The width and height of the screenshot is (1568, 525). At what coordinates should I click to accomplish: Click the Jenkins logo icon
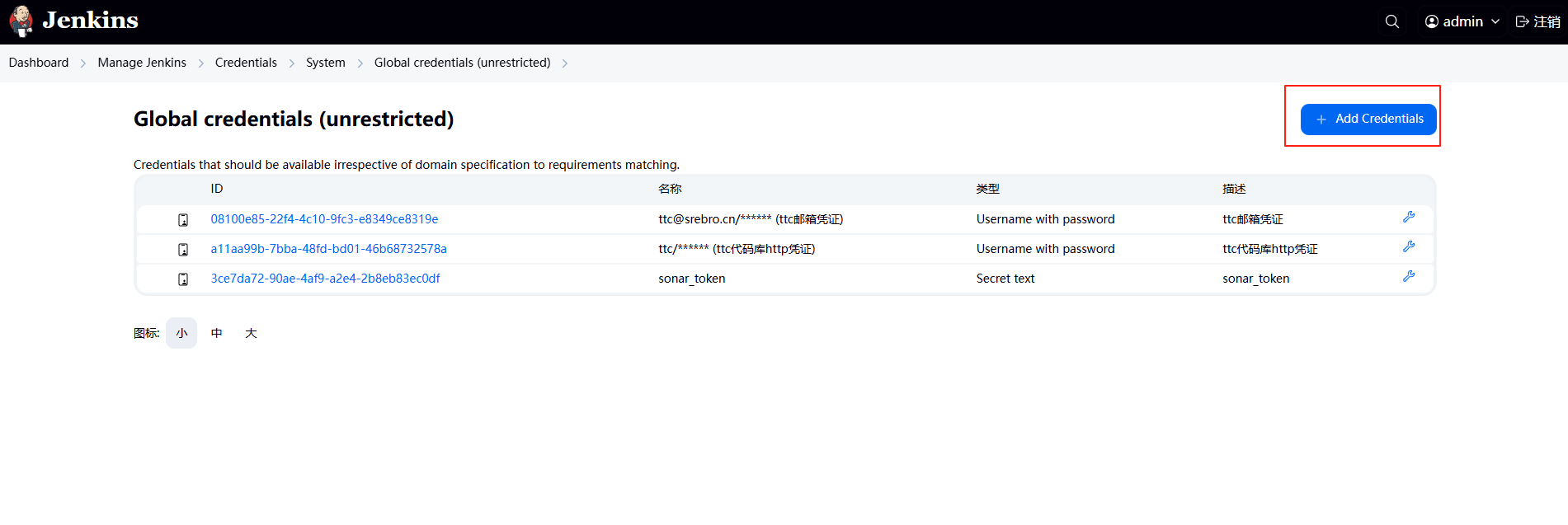(21, 21)
